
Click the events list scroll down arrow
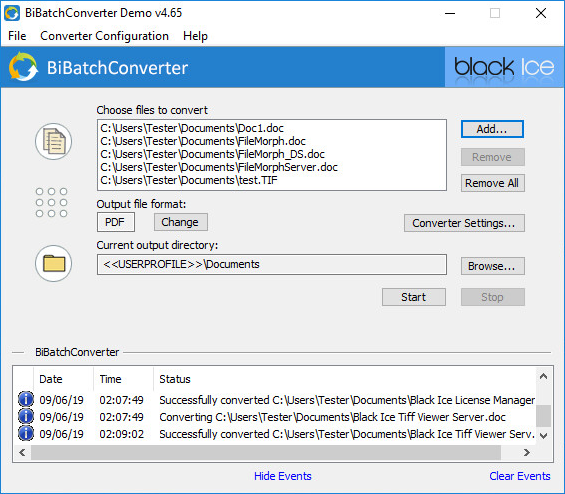544,436
